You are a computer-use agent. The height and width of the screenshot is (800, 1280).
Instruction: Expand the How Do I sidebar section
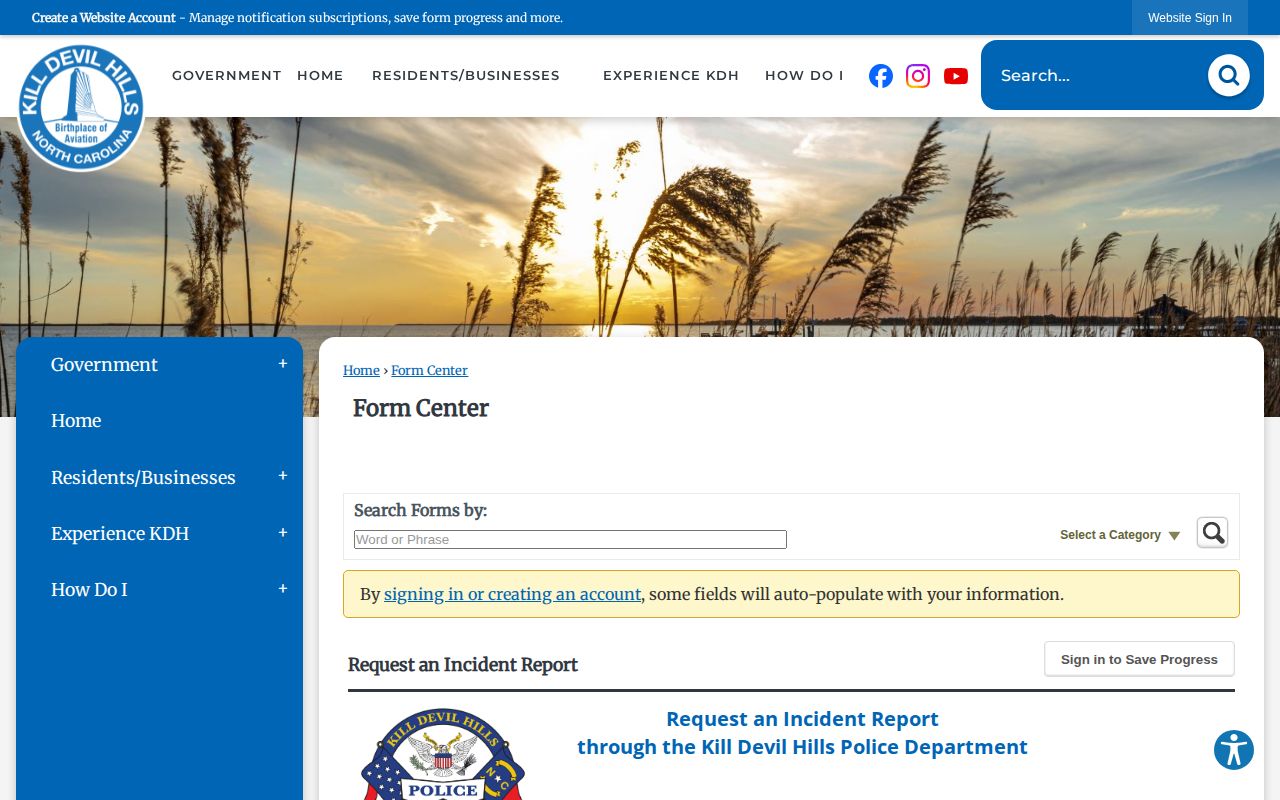pos(283,589)
